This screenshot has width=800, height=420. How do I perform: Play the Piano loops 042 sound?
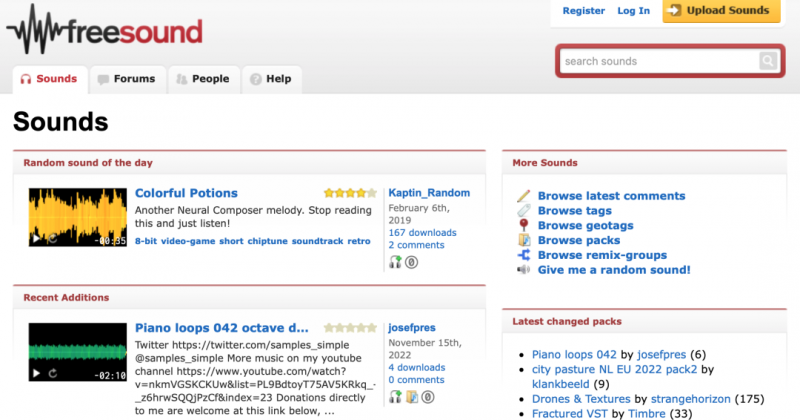tap(36, 373)
